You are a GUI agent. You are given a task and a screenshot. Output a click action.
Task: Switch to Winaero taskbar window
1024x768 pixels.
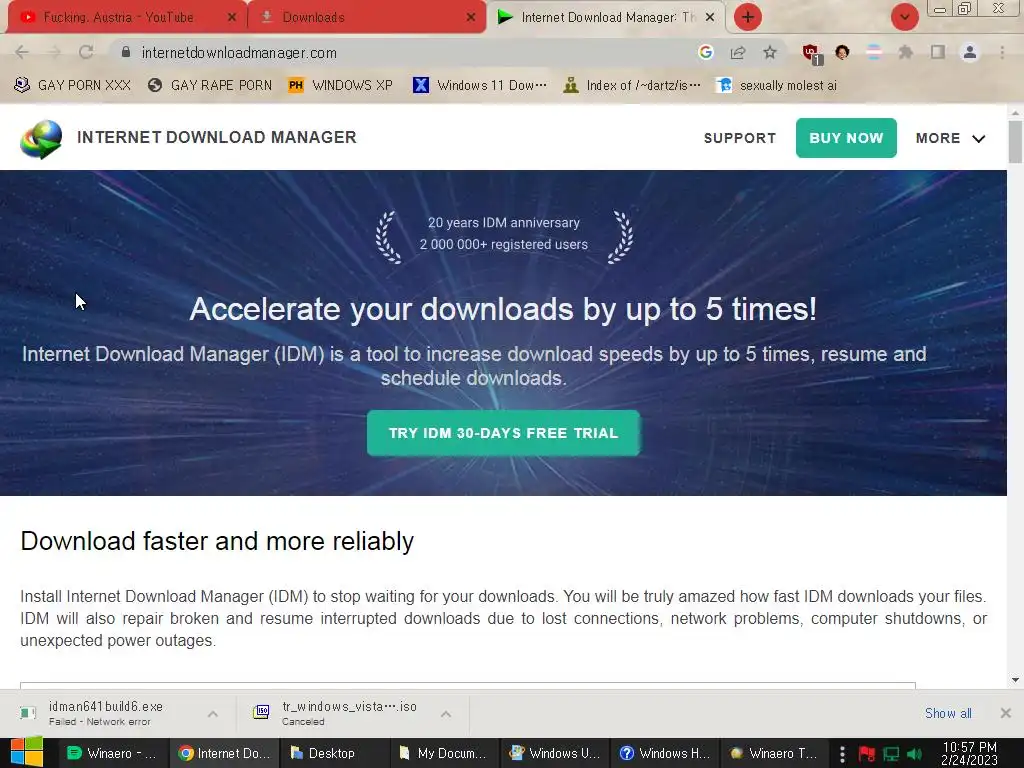pyautogui.click(x=114, y=753)
